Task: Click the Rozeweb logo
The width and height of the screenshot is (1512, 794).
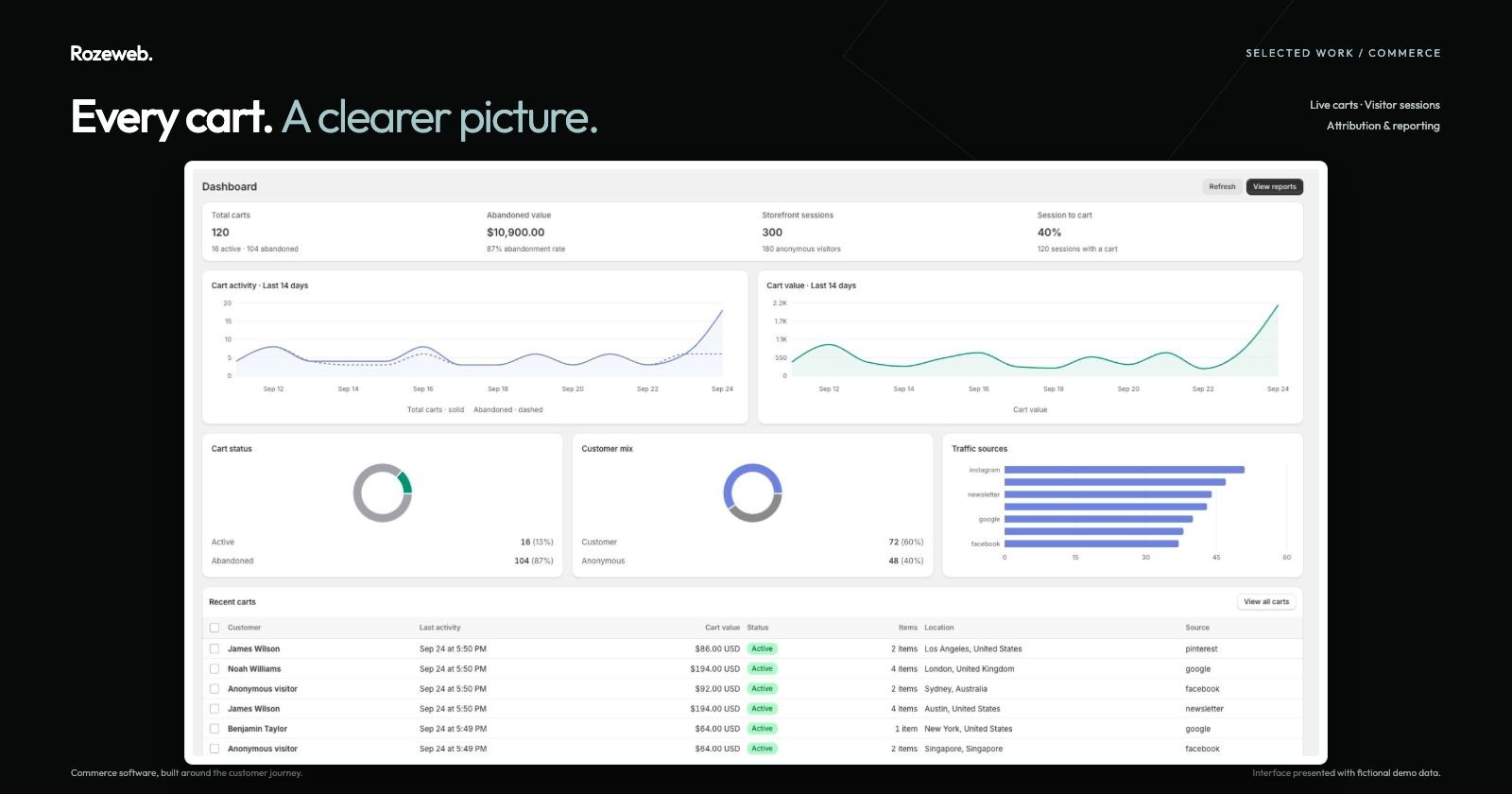Action: coord(112,54)
